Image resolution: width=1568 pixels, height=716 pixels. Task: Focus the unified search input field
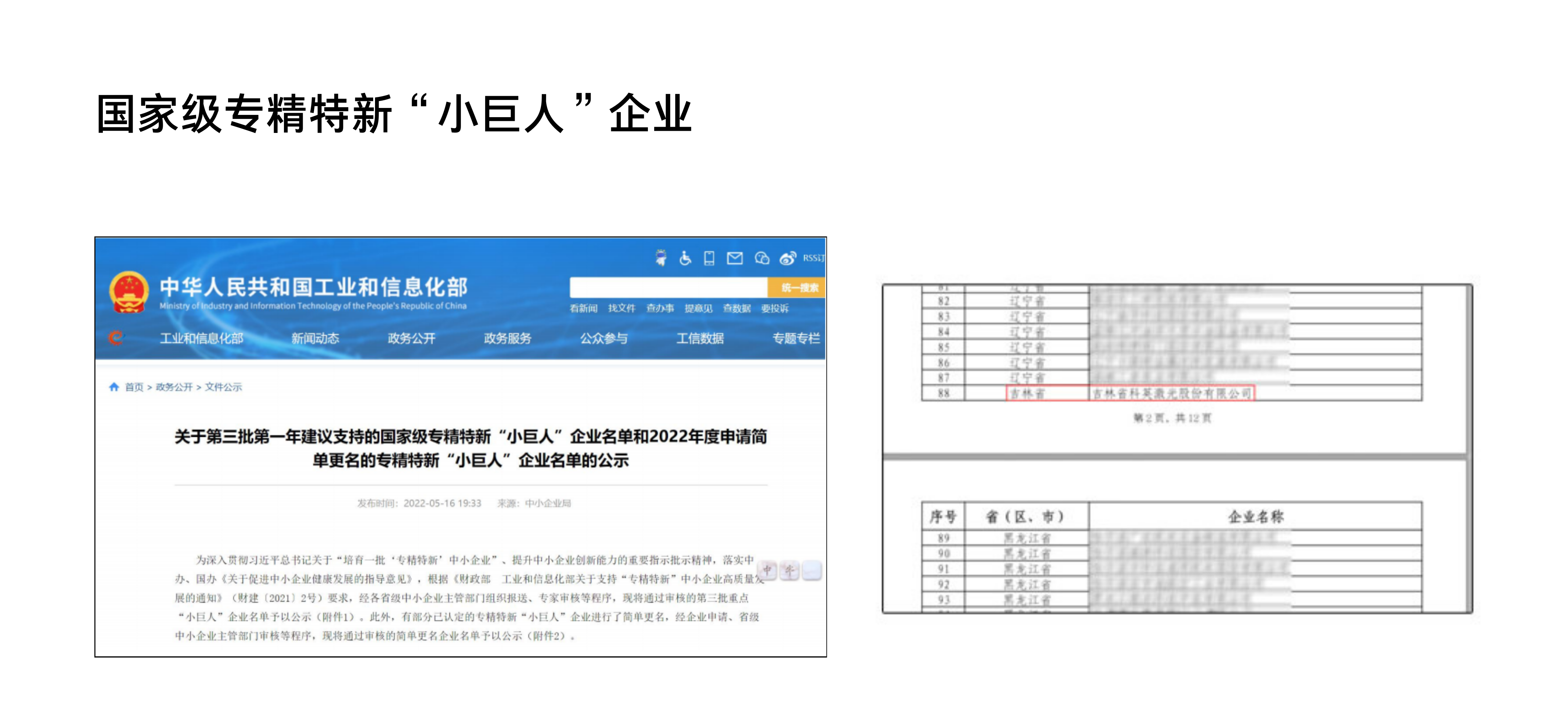[x=668, y=287]
